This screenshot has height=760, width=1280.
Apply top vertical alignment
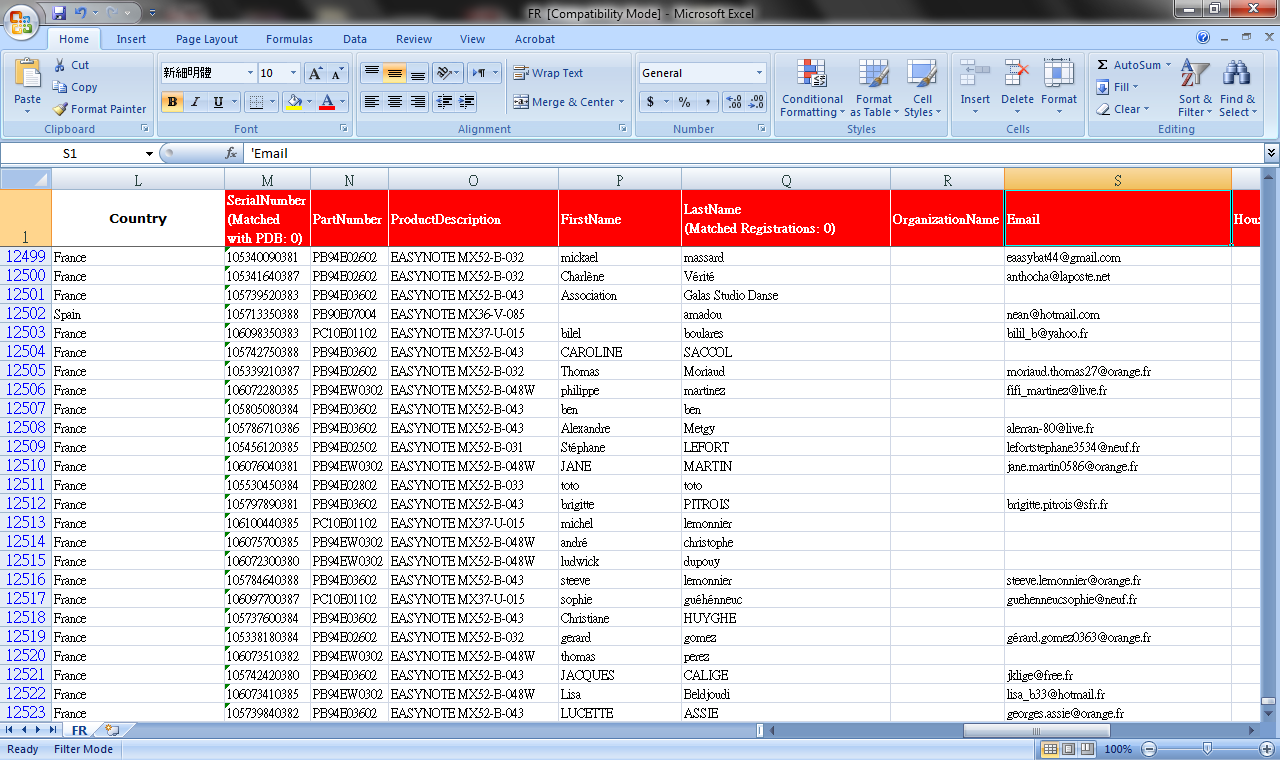[x=371, y=73]
